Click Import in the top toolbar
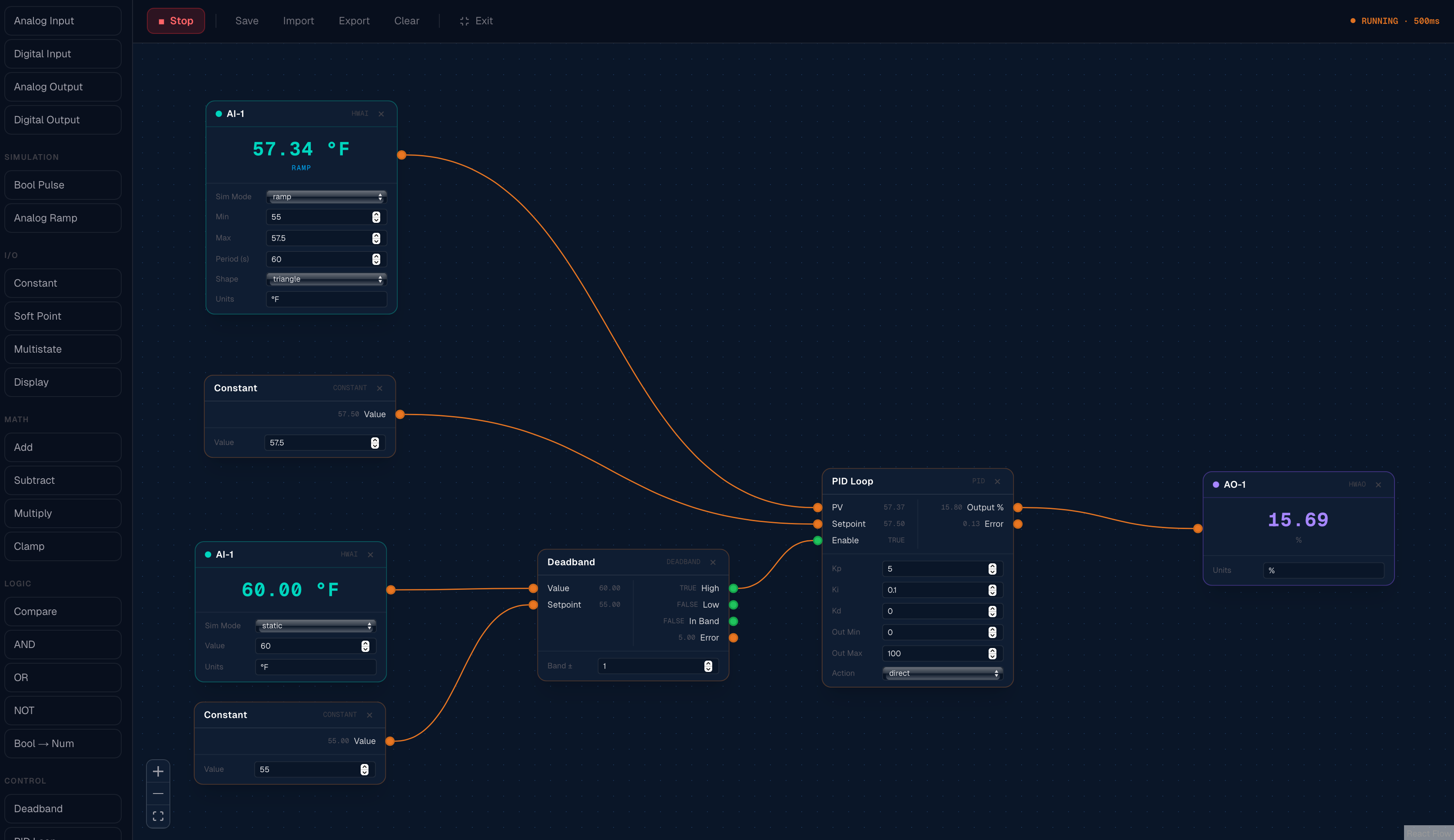The image size is (1454, 840). click(298, 21)
